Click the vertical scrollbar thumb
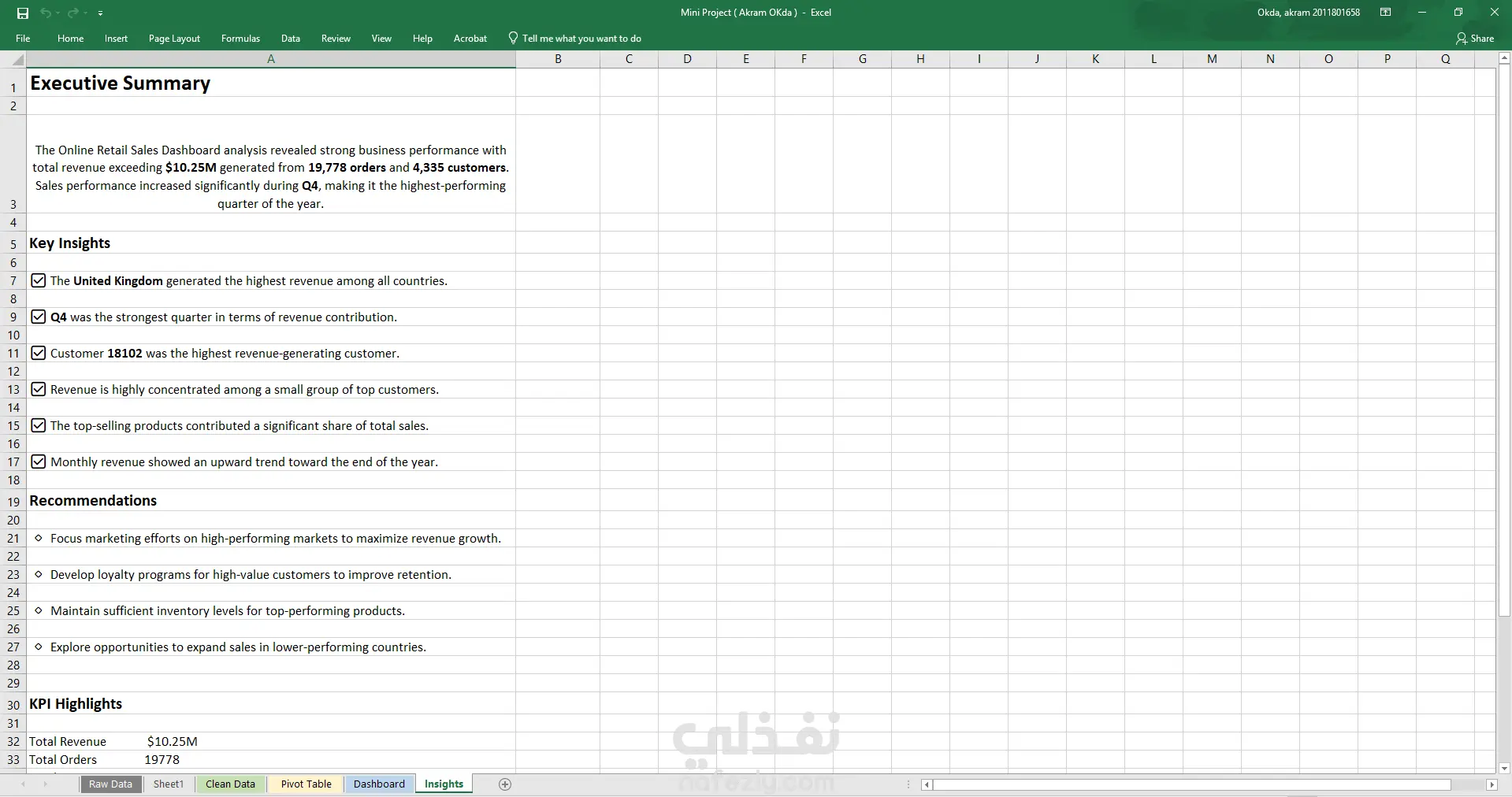The image size is (1512, 797). pos(1505,339)
